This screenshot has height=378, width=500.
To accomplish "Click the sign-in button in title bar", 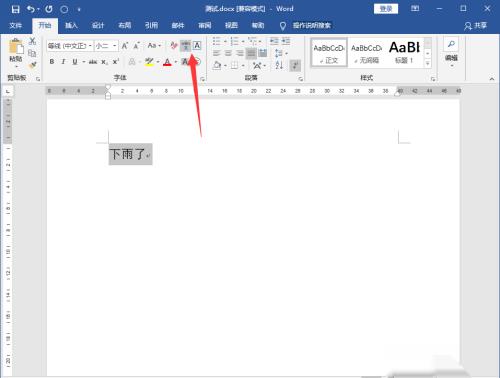I will tap(386, 9).
